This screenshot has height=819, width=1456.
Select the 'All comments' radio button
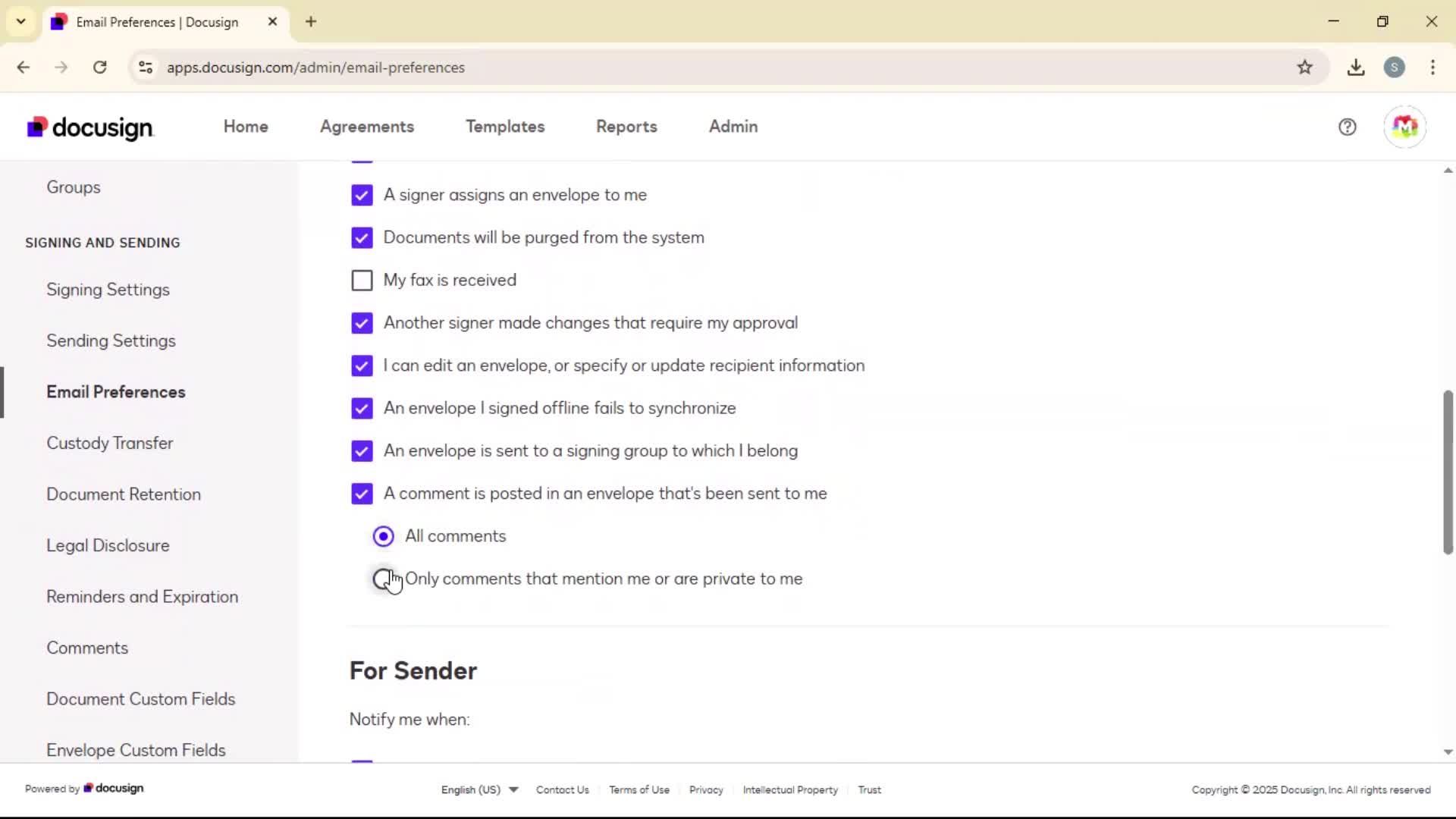click(x=384, y=536)
